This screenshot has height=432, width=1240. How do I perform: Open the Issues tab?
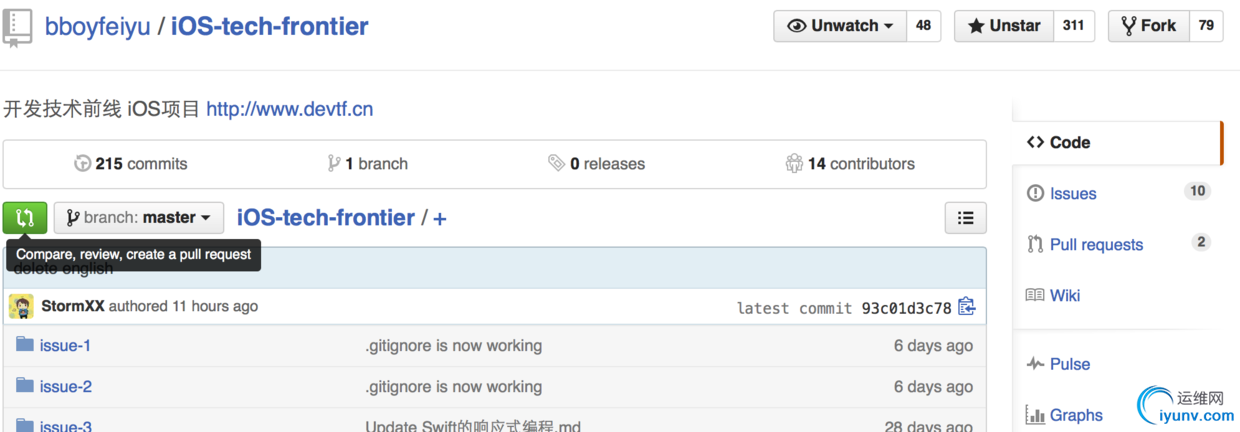point(1072,194)
